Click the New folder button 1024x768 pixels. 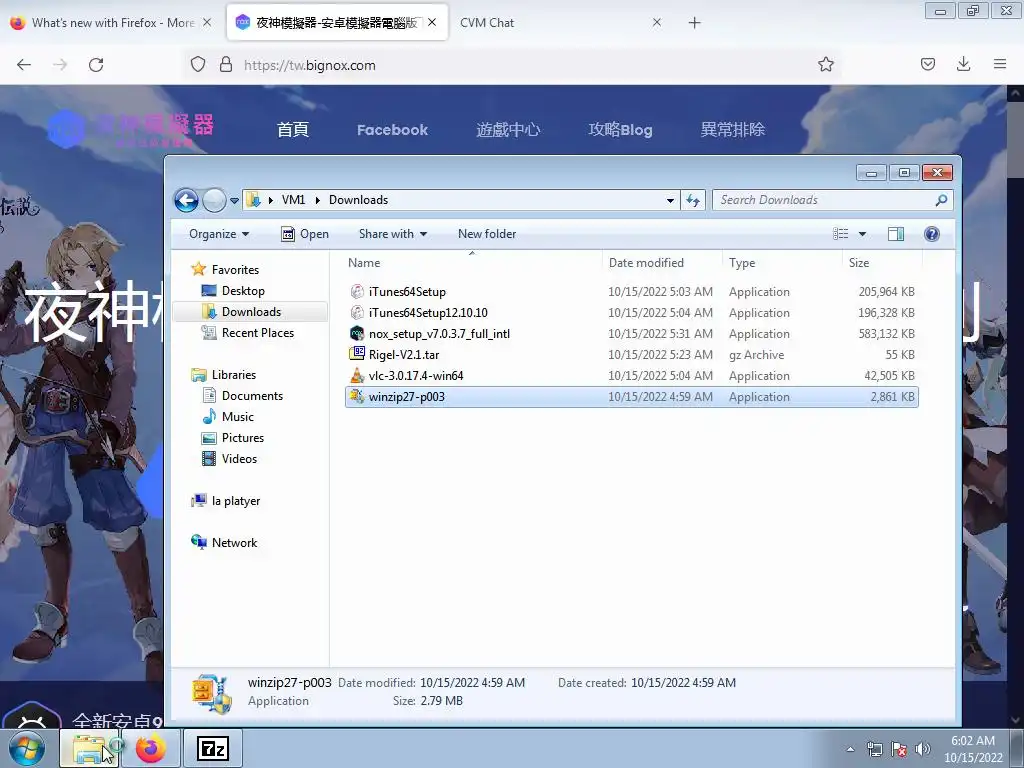click(487, 234)
